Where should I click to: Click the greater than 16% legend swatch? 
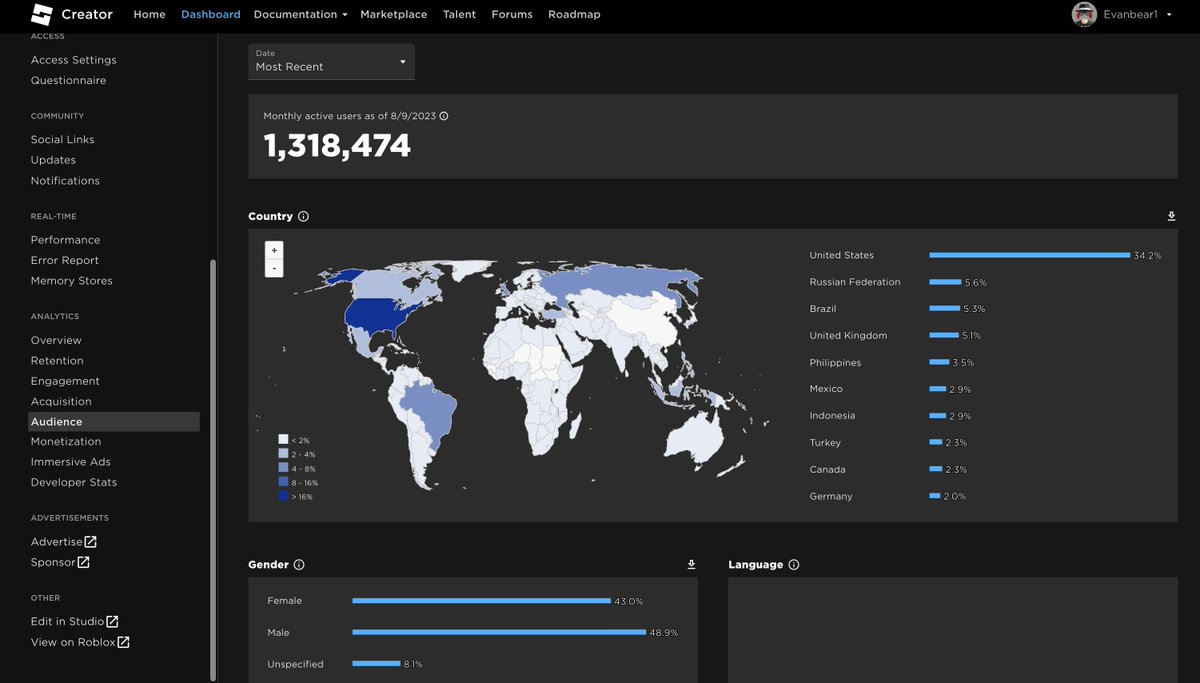click(x=283, y=496)
